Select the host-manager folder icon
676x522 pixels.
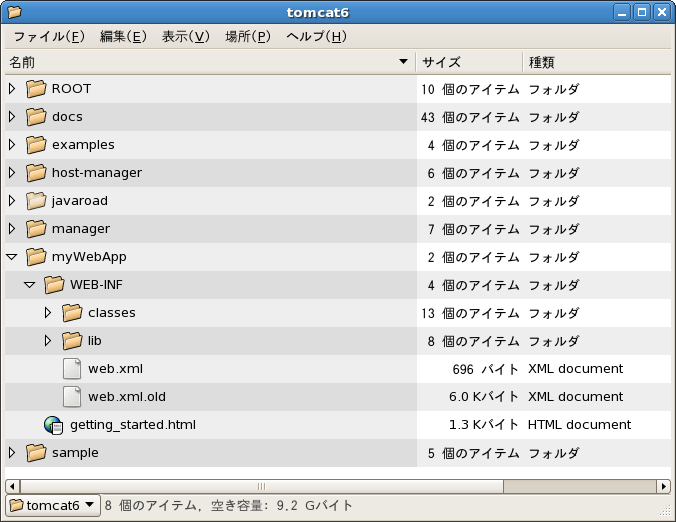(36, 173)
